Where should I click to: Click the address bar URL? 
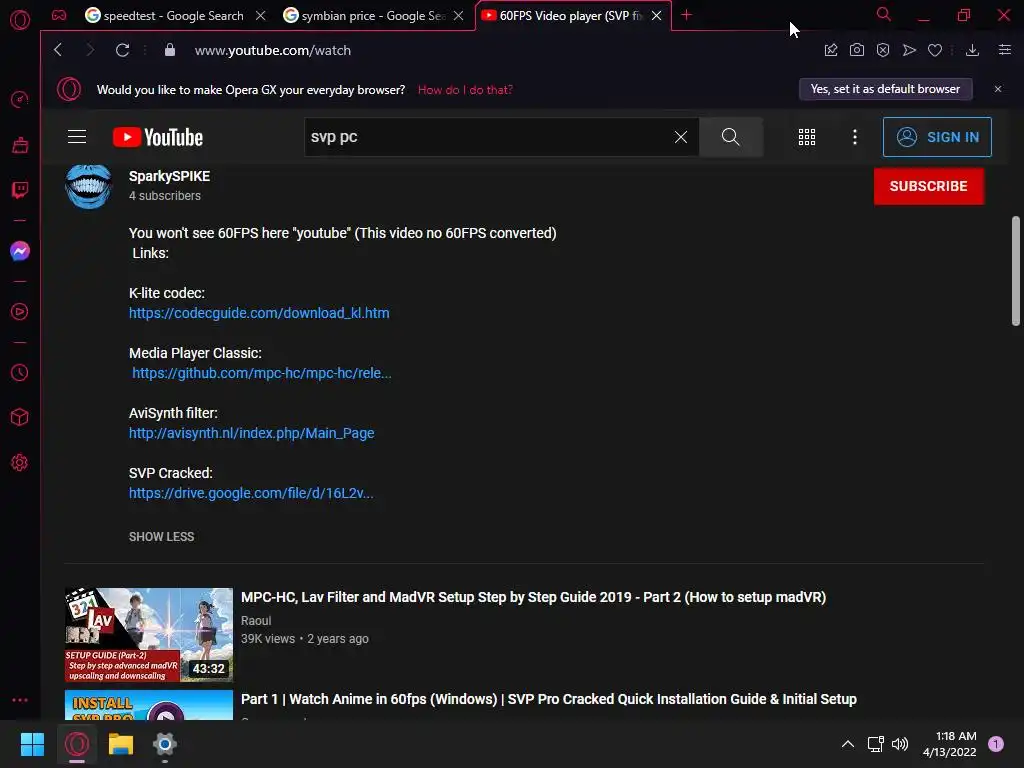pyautogui.click(x=272, y=50)
